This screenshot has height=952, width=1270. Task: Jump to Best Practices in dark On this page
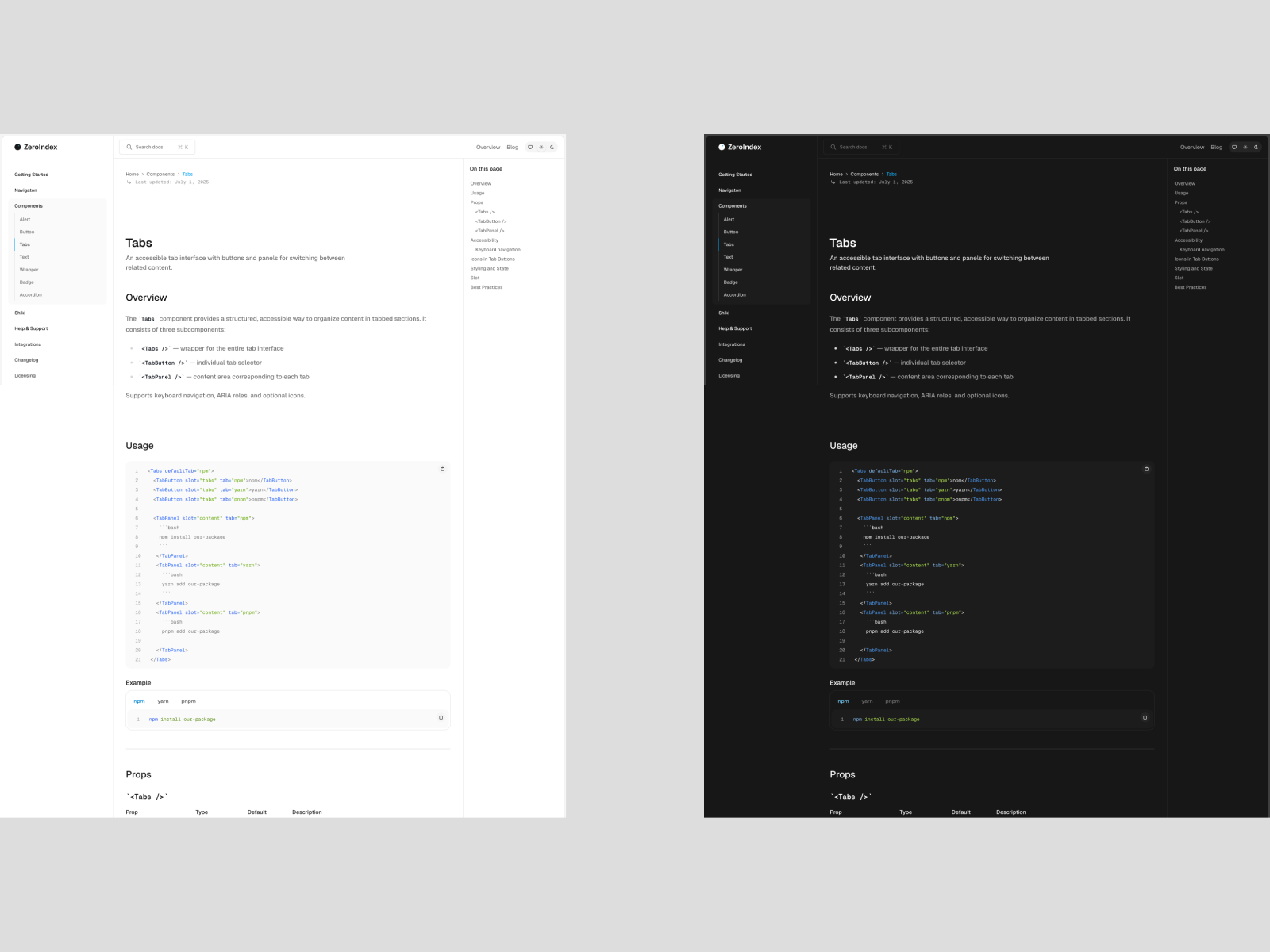click(x=1190, y=288)
